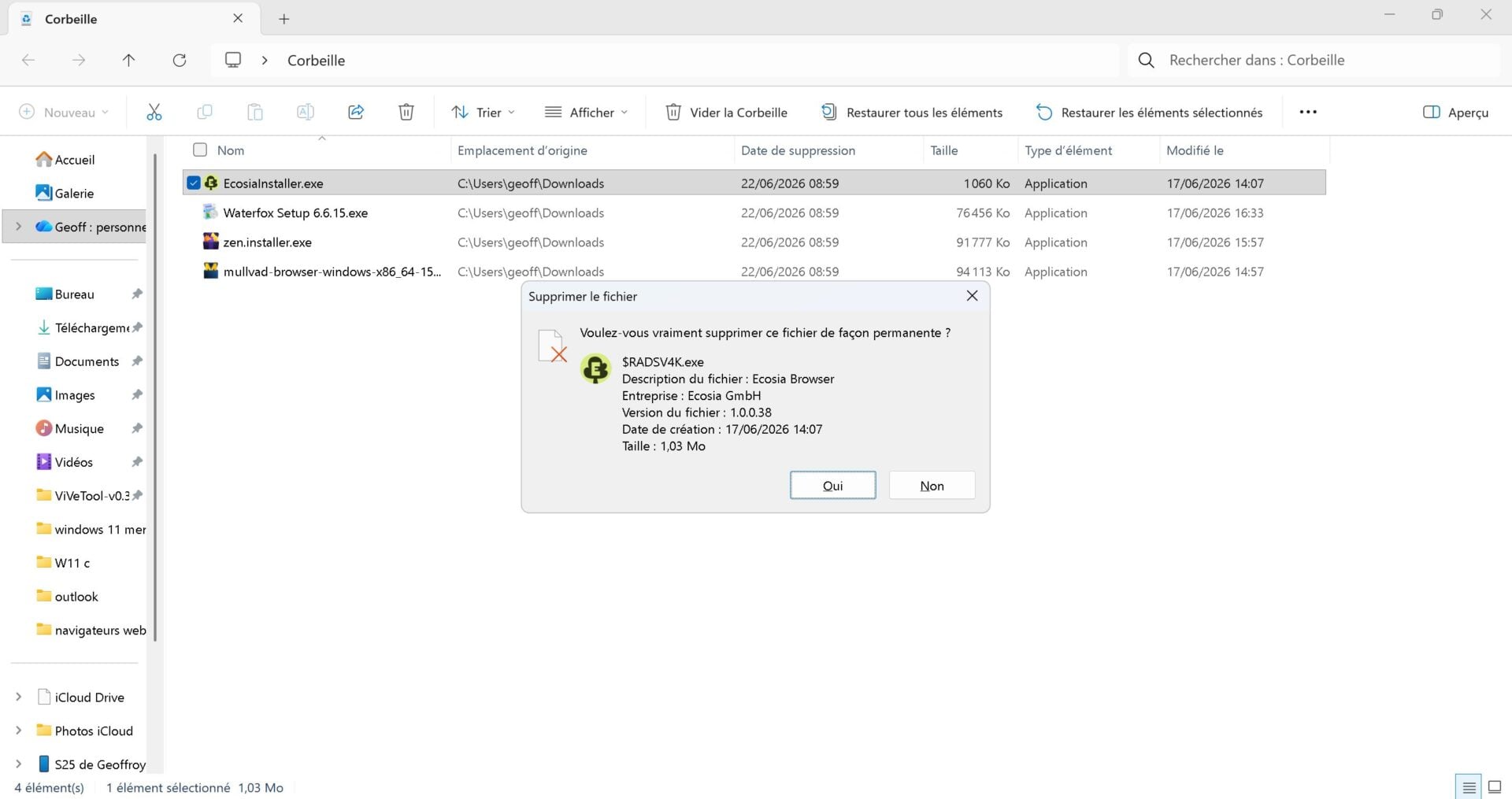Click the zen.installer.exe file icon
The image size is (1512, 799).
[210, 242]
